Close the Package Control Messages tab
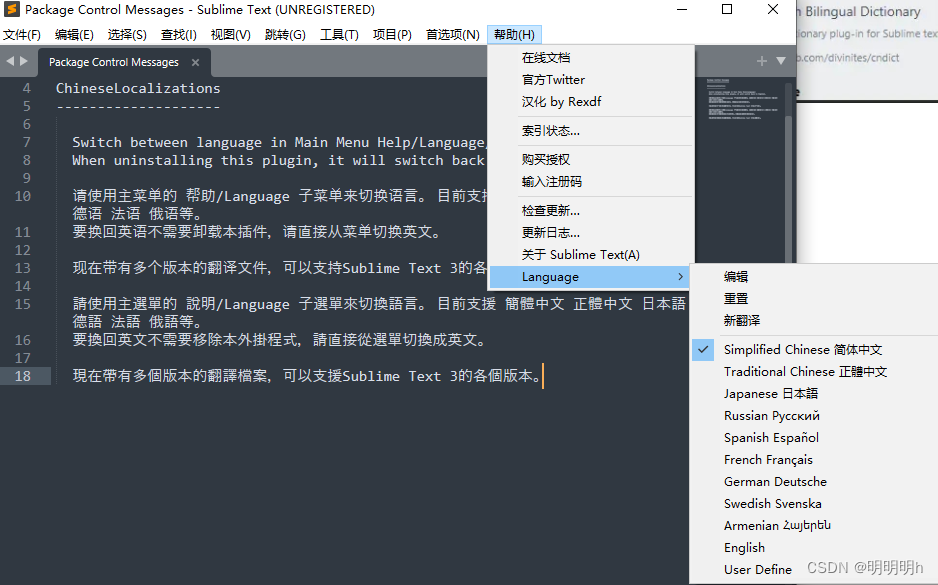This screenshot has height=585, width=938. click(195, 61)
